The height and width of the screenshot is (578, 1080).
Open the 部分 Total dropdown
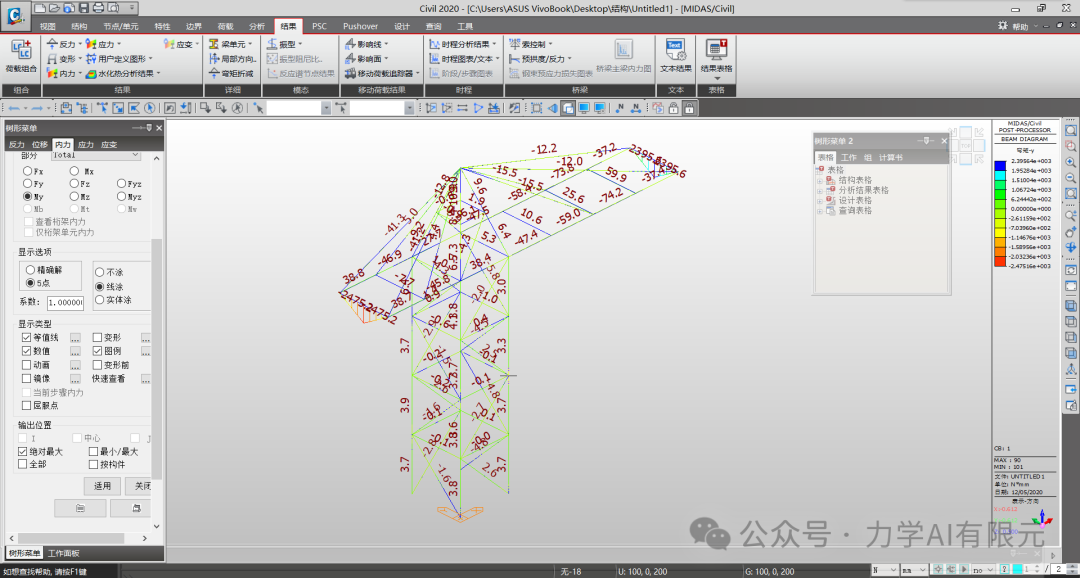(96, 156)
